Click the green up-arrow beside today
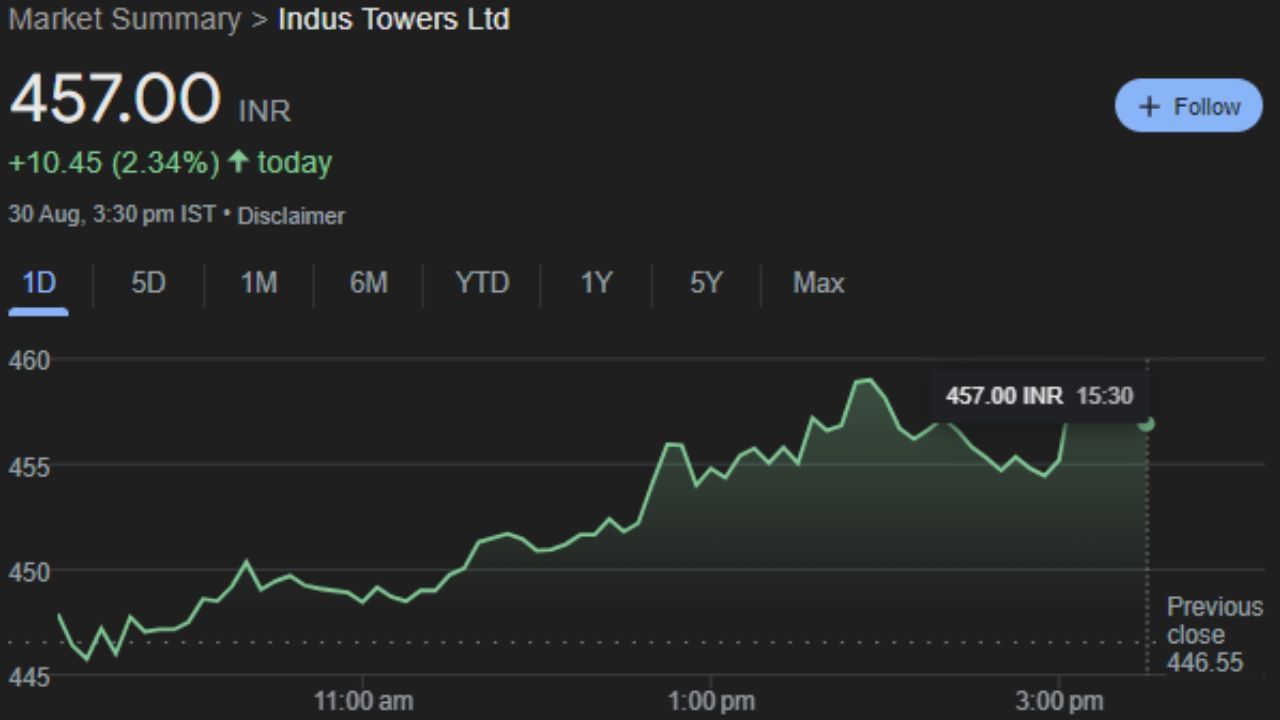The image size is (1280, 720). (x=238, y=162)
